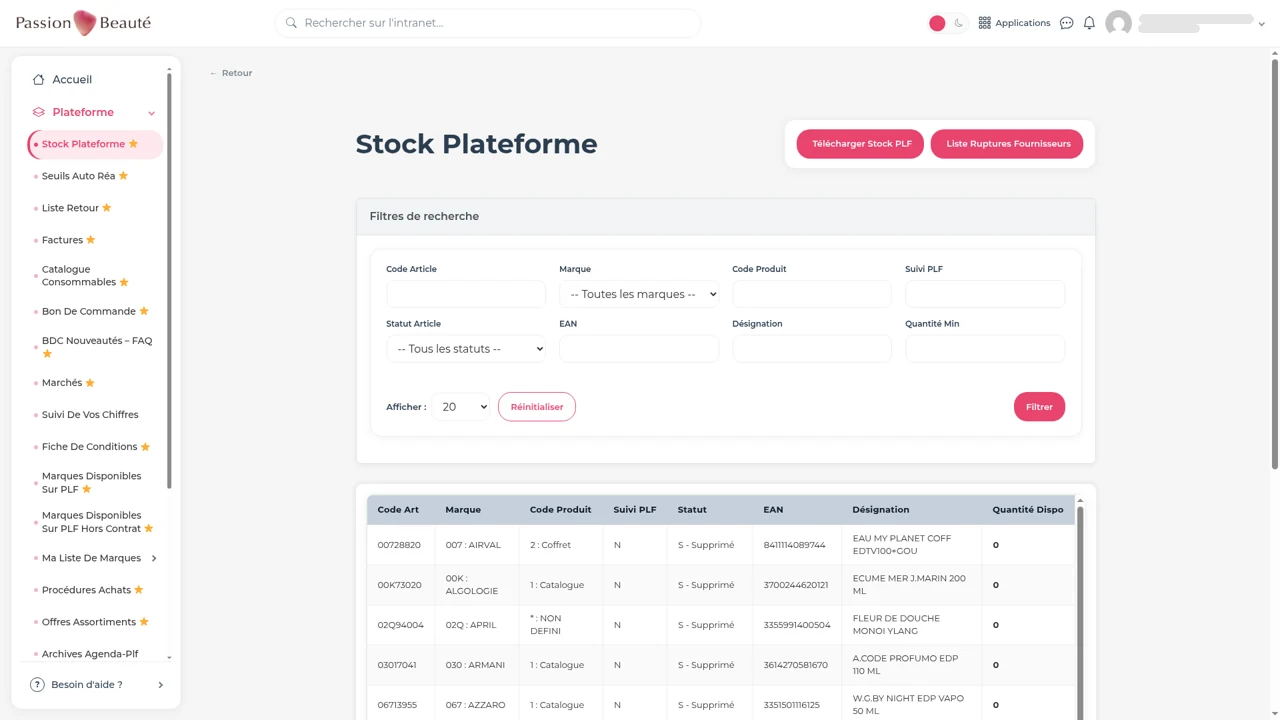Collapse the Plateforme menu chevron

[x=151, y=113]
